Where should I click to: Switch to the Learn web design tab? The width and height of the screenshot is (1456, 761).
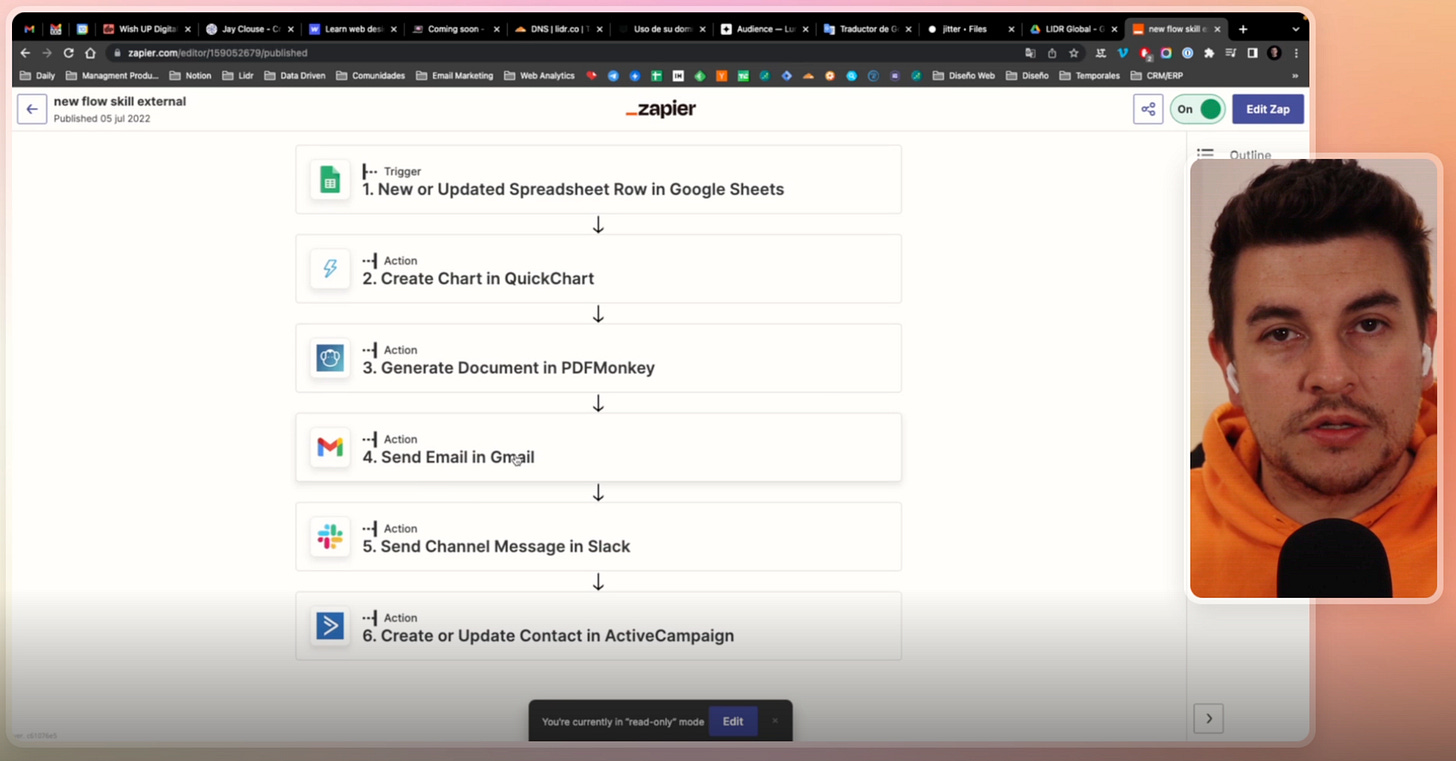coord(350,29)
